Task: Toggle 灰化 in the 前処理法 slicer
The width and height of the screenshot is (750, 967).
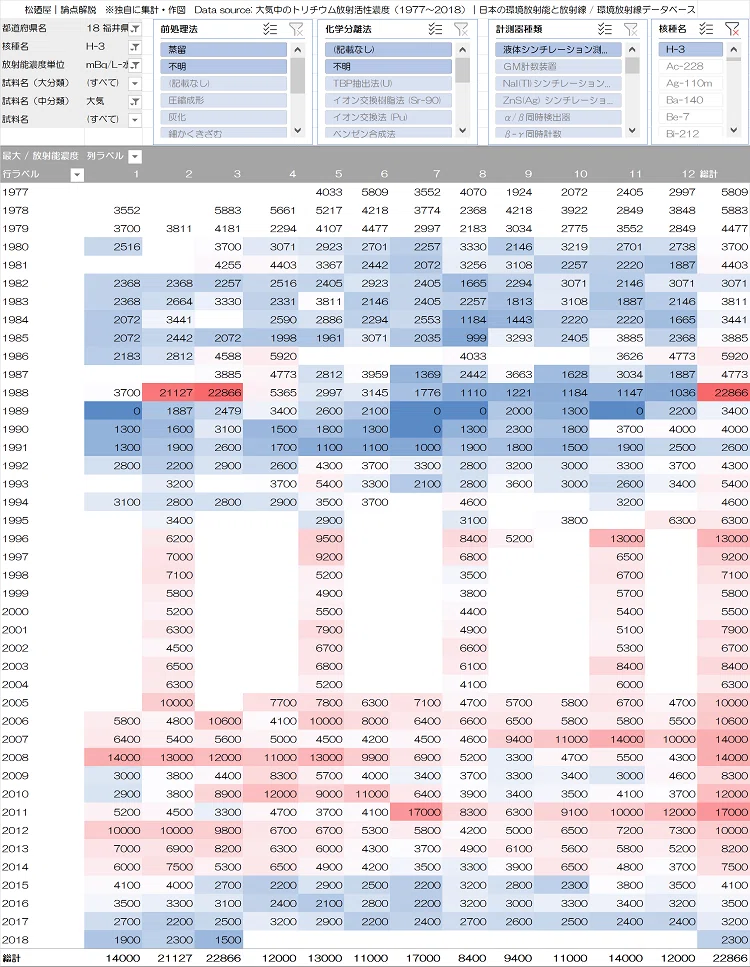Action: pos(224,117)
